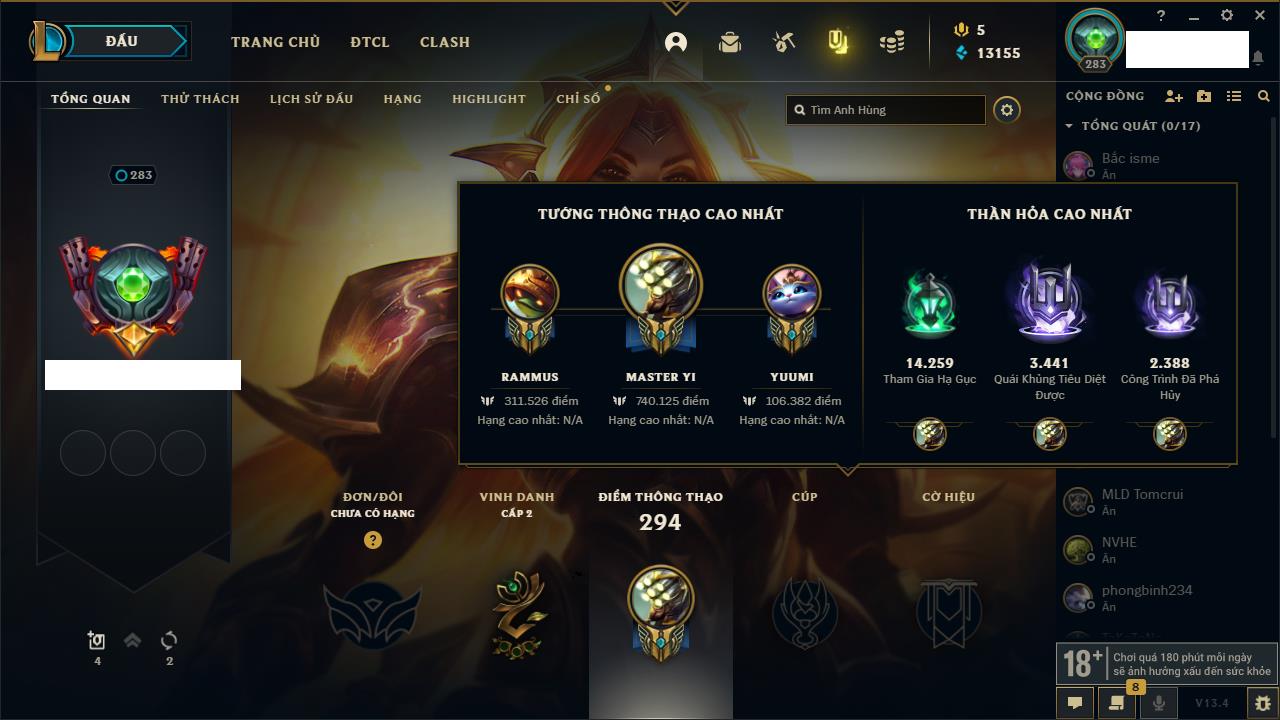Toggle the microphone mute button
The width and height of the screenshot is (1280, 720).
(1159, 703)
